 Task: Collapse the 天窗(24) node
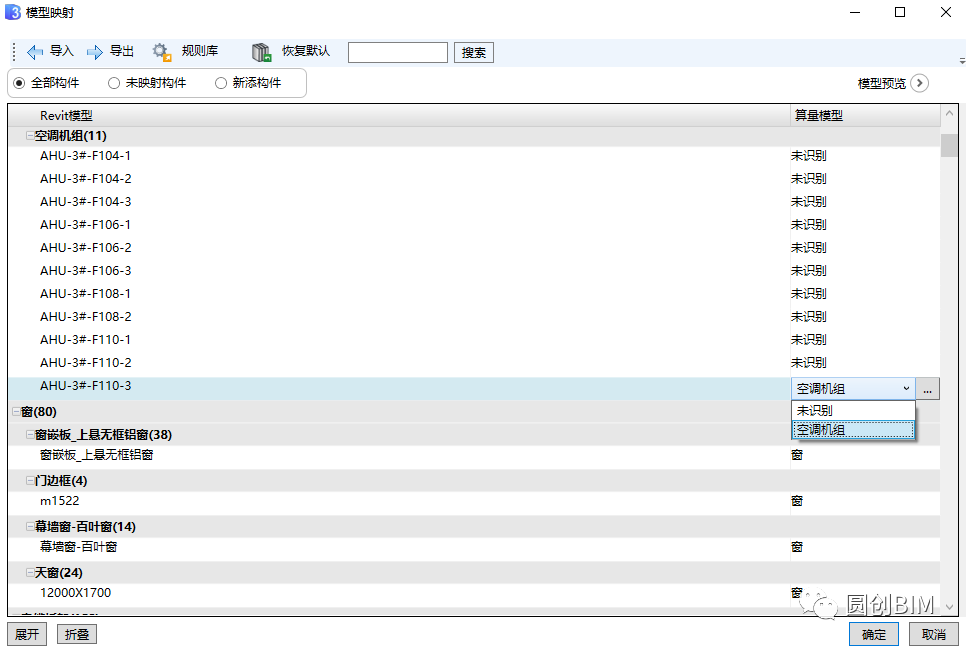click(30, 572)
